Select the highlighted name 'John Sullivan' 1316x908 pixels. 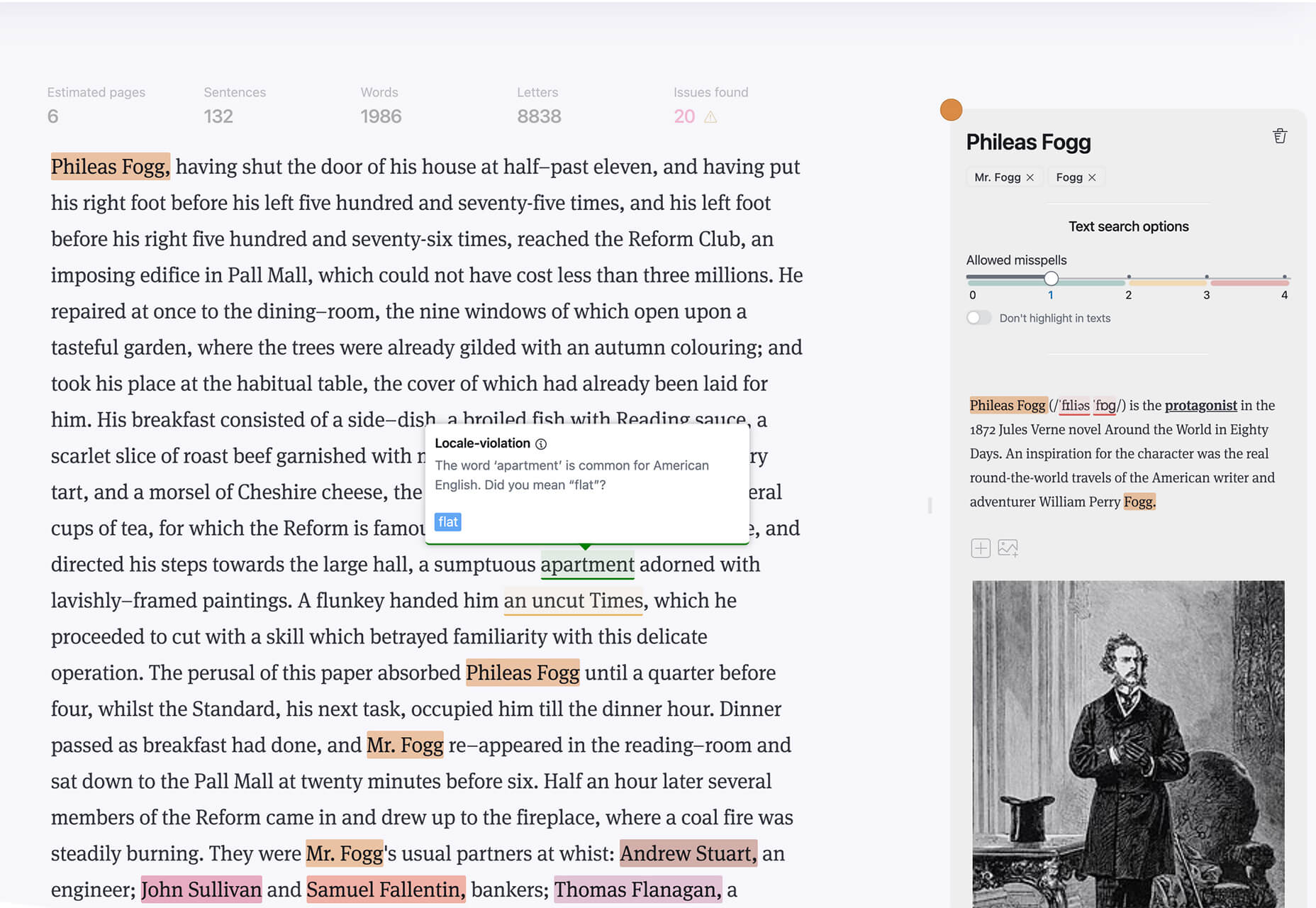201,890
